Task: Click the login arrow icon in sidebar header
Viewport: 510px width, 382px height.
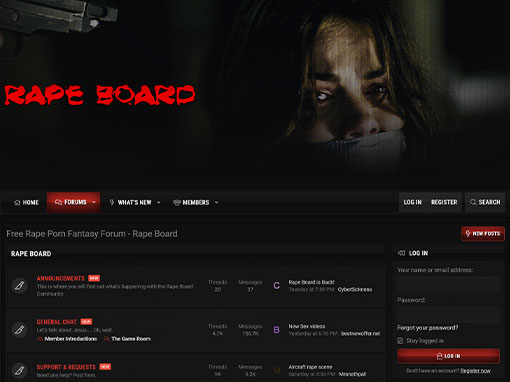Action: tap(401, 253)
